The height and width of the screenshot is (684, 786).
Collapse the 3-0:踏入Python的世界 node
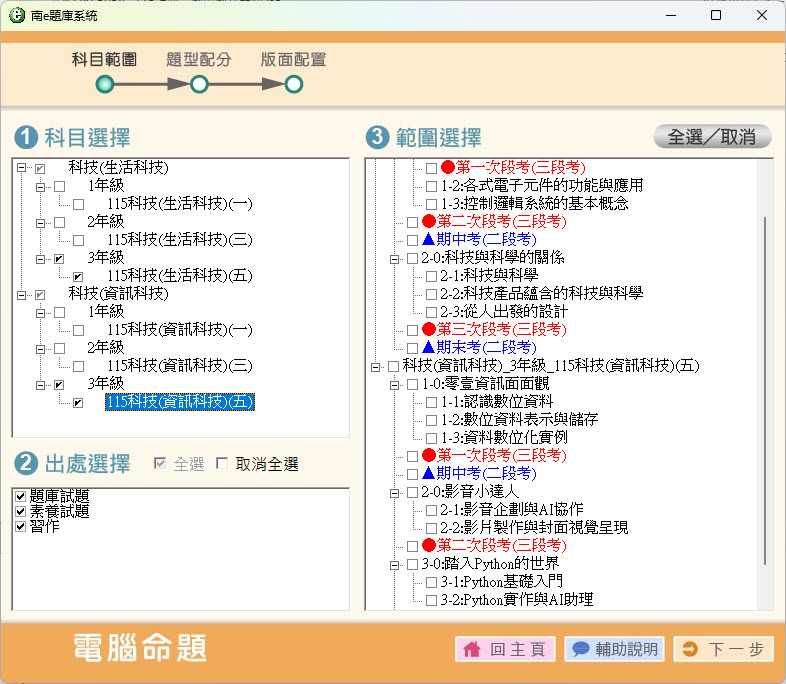pos(395,565)
